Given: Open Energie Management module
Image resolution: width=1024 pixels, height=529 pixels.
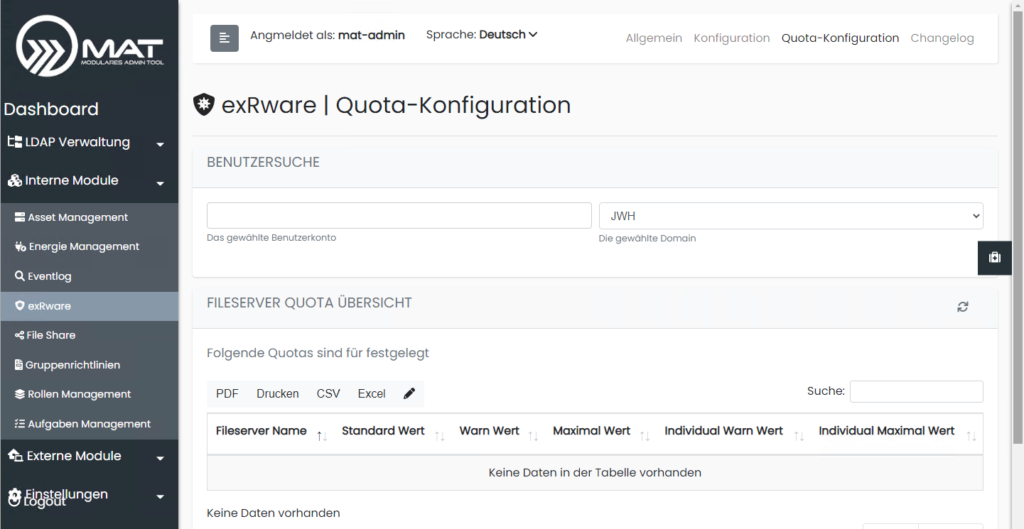Looking at the screenshot, I should tap(83, 247).
